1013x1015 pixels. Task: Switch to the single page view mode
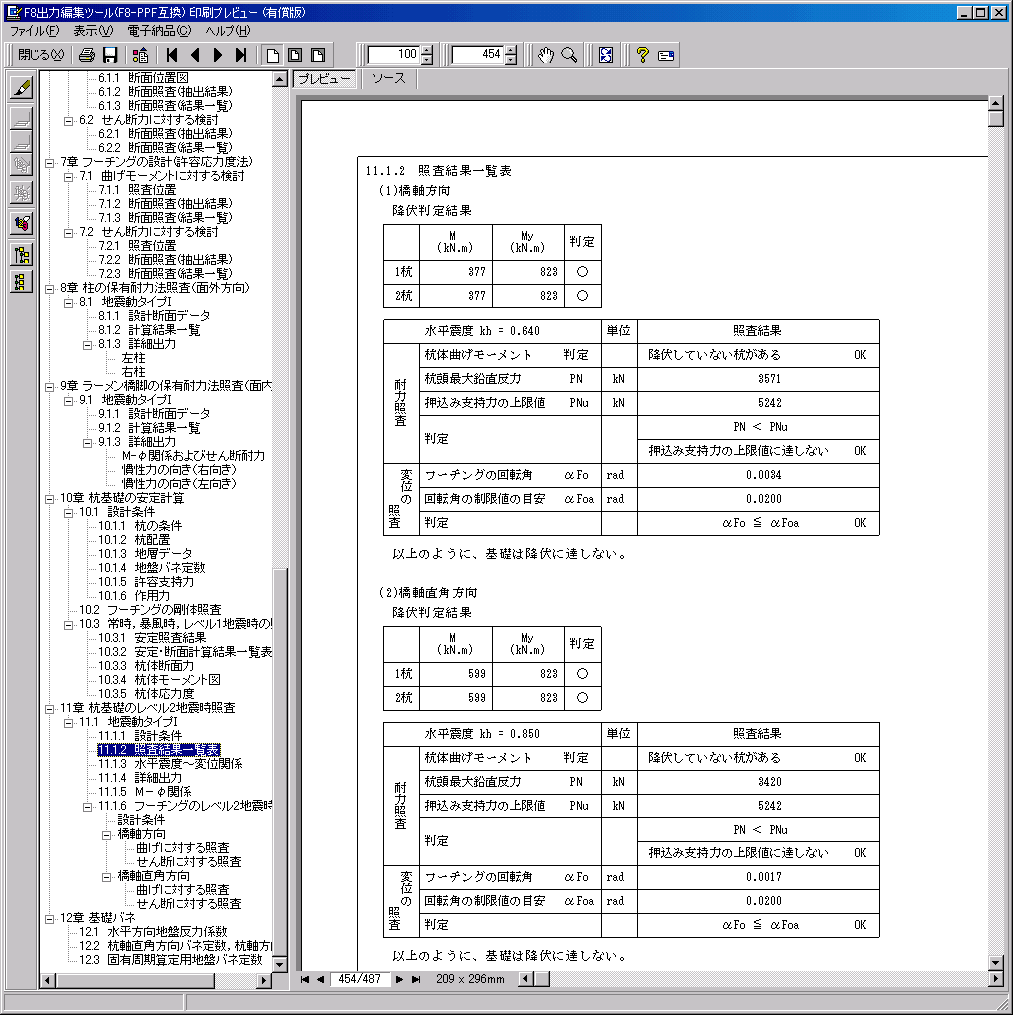pos(273,56)
